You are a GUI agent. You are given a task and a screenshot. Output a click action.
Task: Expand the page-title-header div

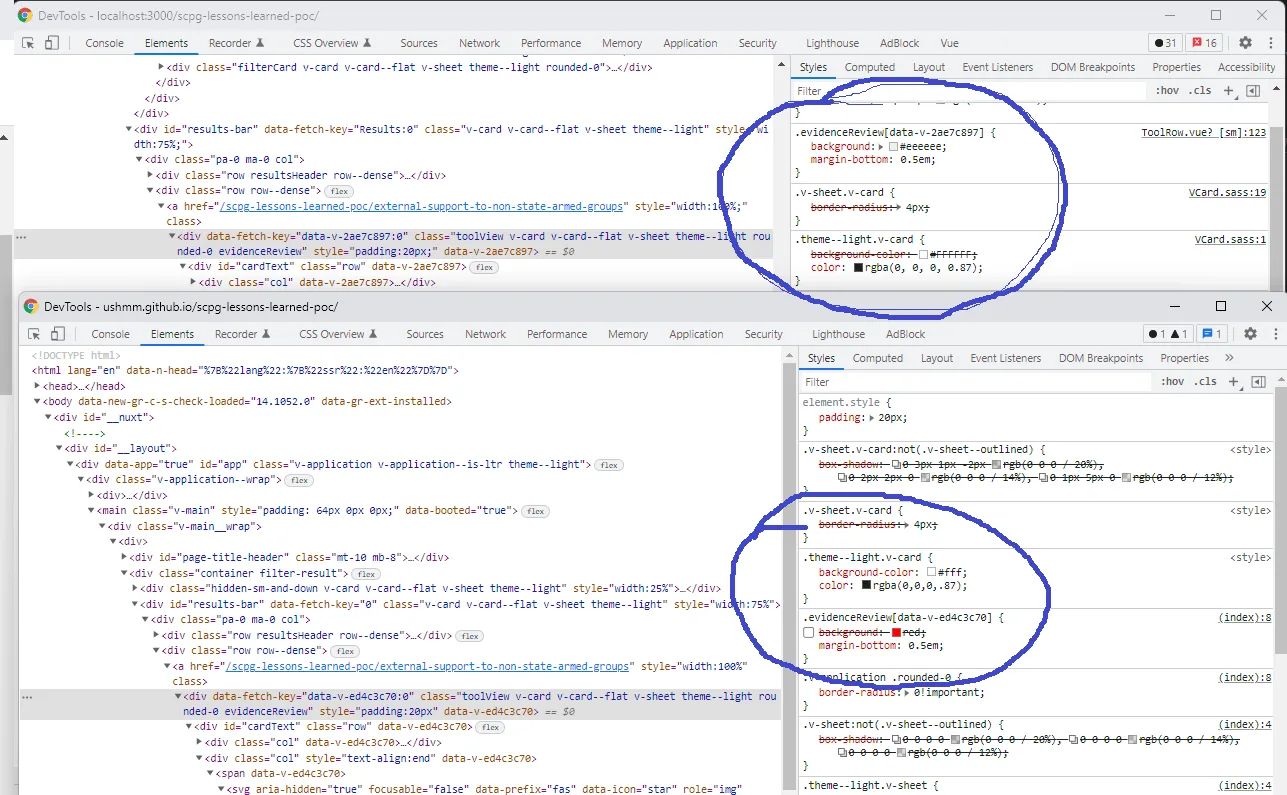124,557
